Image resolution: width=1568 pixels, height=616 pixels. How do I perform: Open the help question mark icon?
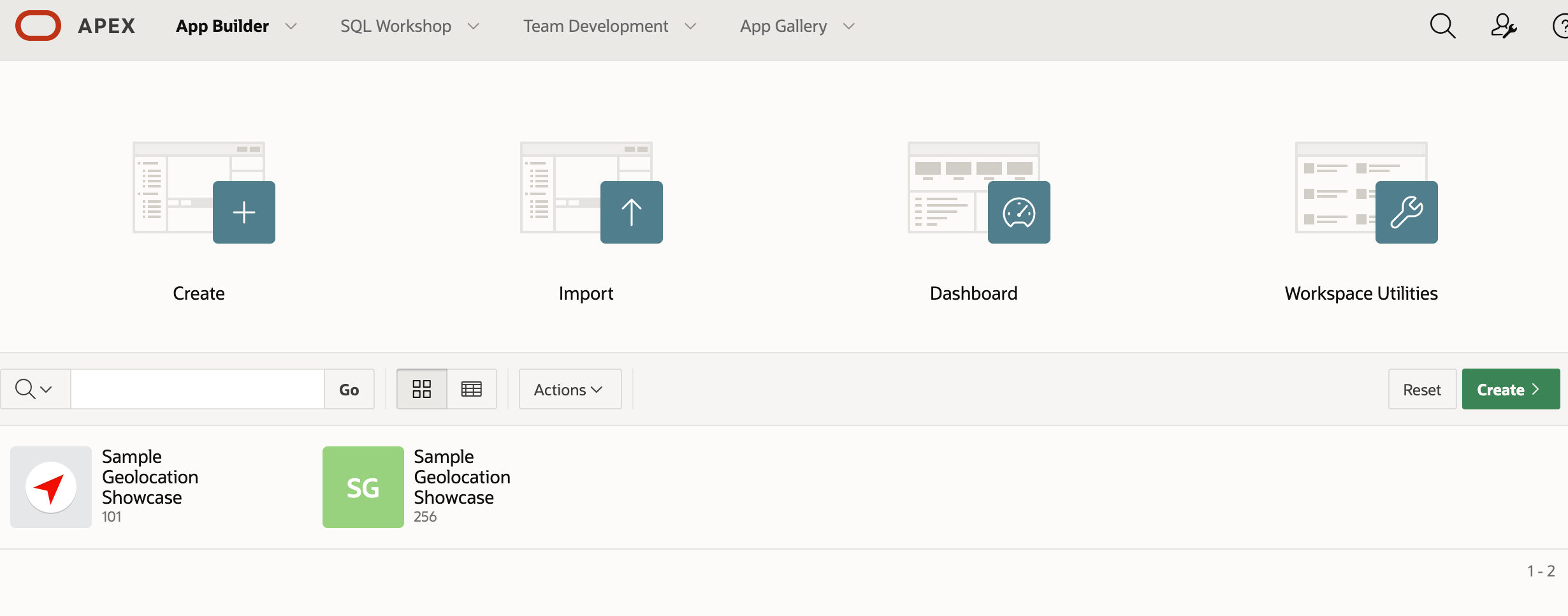click(x=1560, y=26)
